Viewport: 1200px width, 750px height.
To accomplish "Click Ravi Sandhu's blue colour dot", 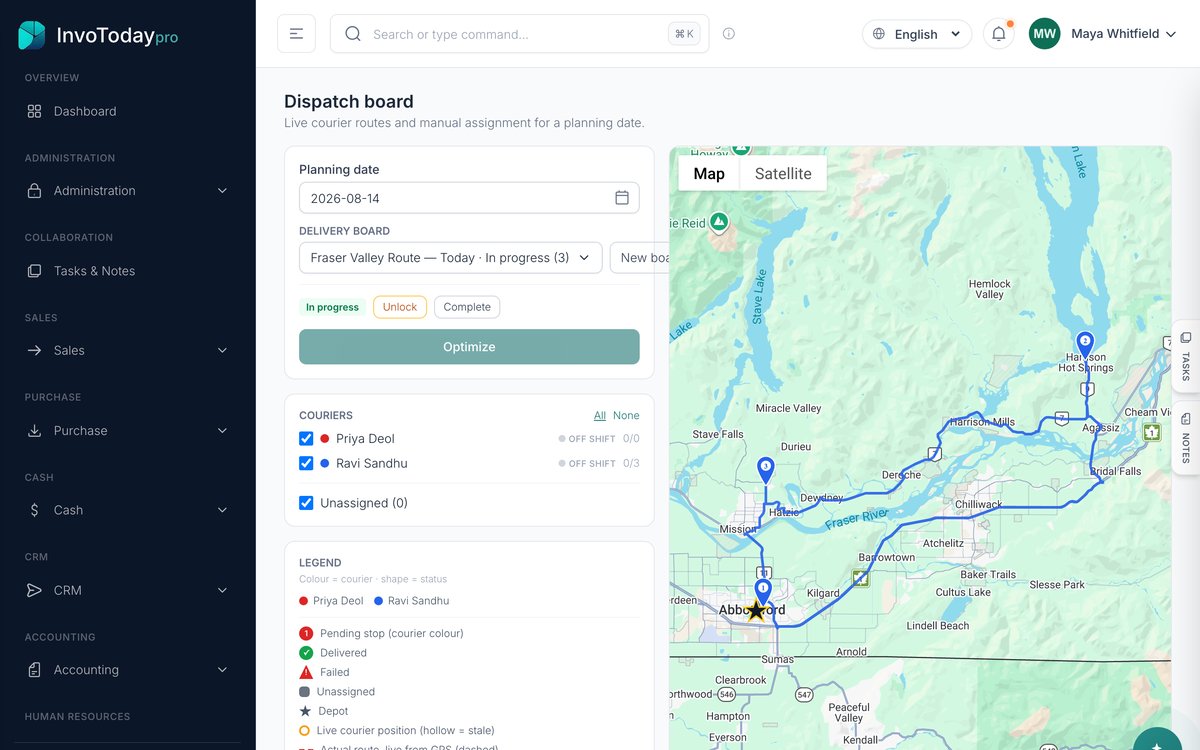I will point(324,464).
